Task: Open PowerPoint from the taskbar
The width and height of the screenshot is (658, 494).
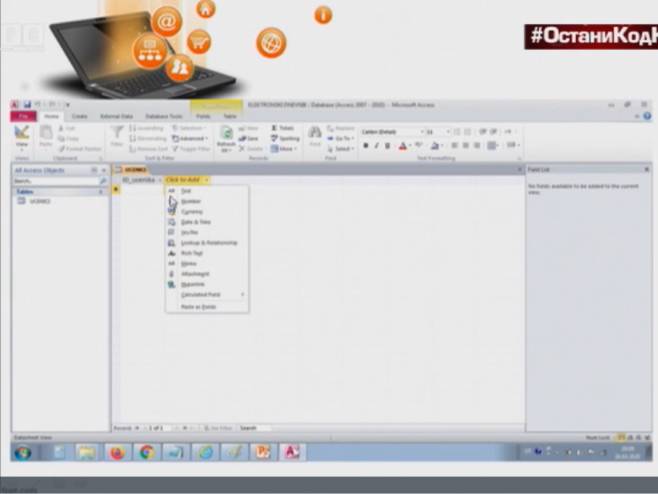Action: 263,452
